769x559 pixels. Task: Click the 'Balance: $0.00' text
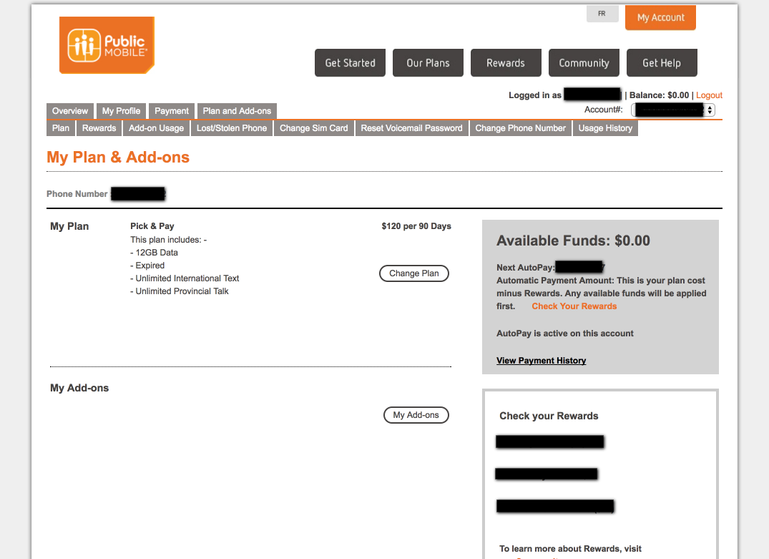pyautogui.click(x=659, y=95)
